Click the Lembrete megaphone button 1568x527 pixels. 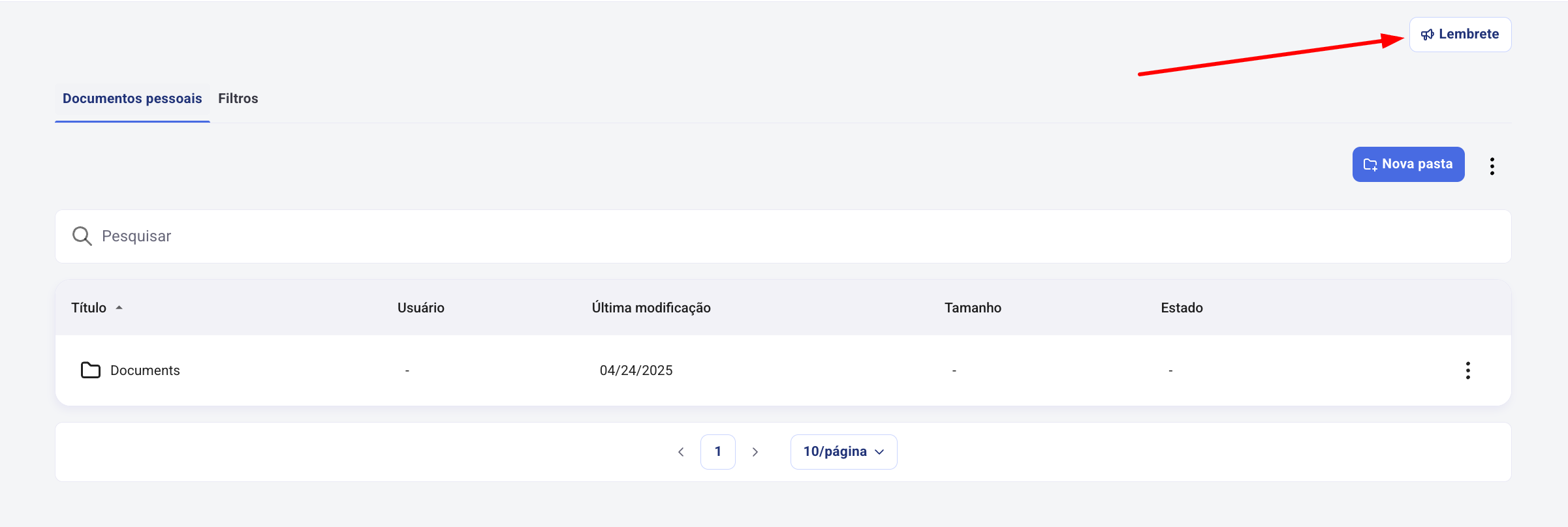(x=1460, y=35)
